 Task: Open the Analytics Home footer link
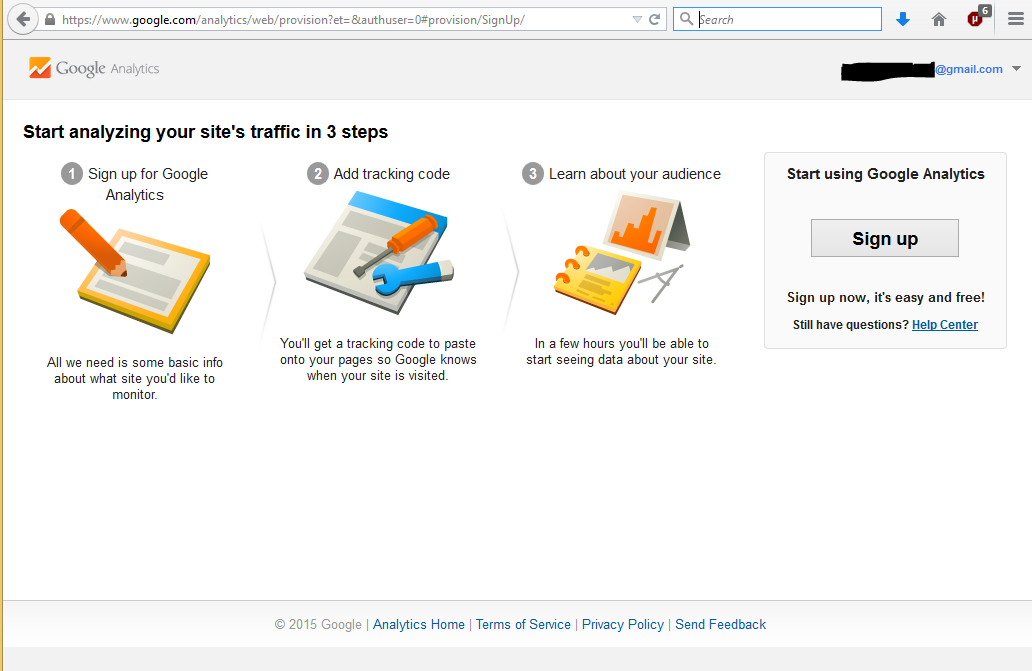pos(419,624)
